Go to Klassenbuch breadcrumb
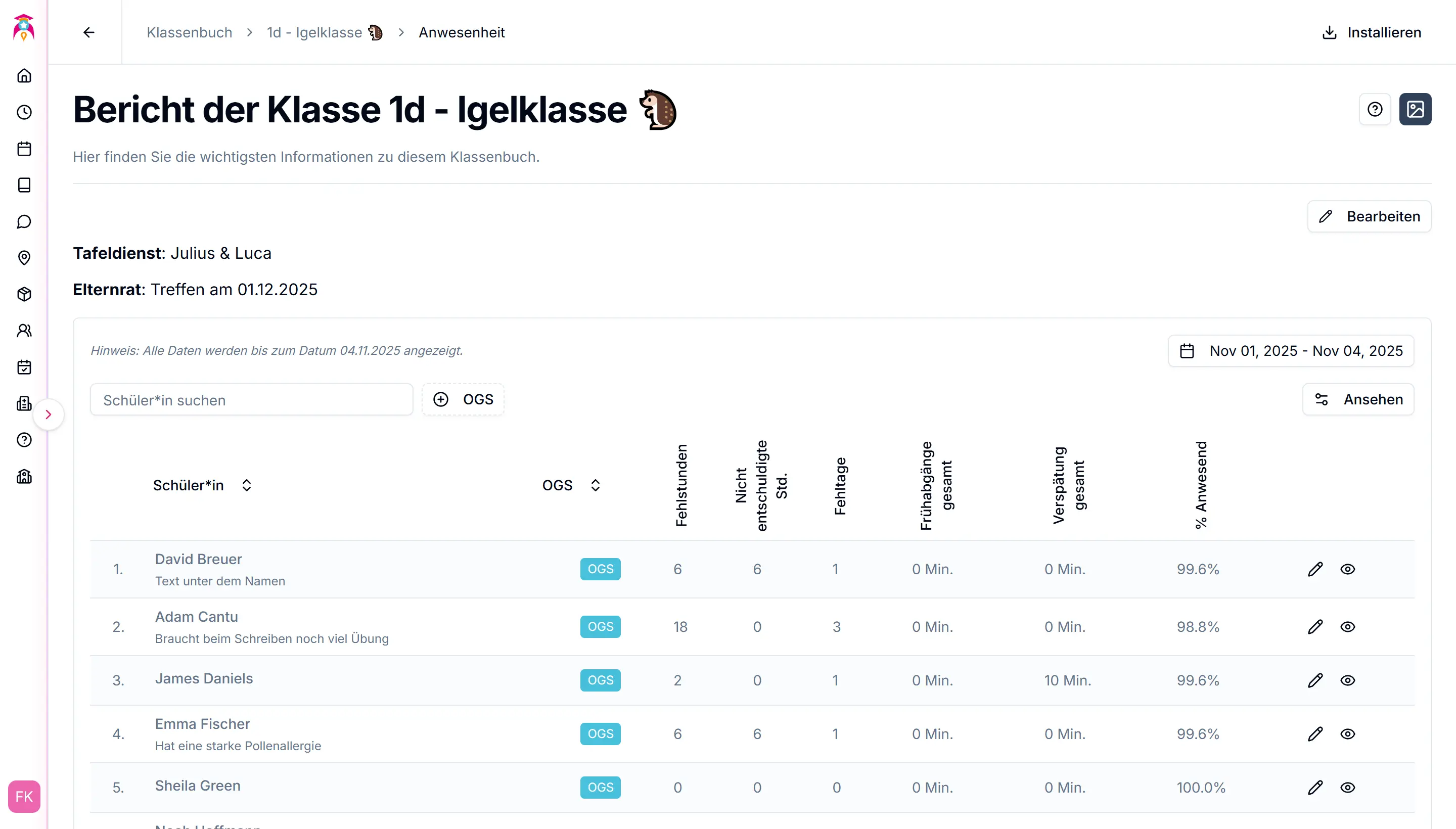Image resolution: width=1456 pixels, height=829 pixels. [189, 32]
